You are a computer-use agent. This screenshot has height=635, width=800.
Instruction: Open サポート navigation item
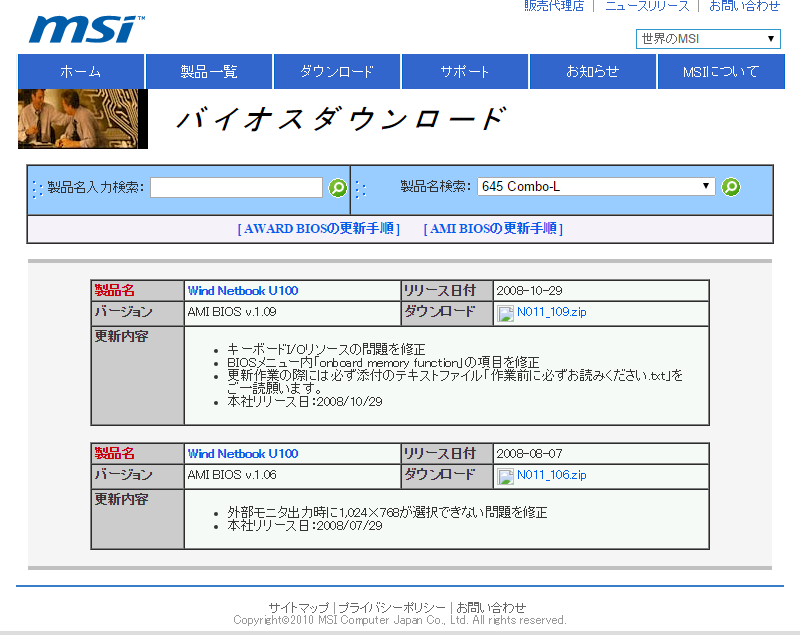(x=465, y=71)
